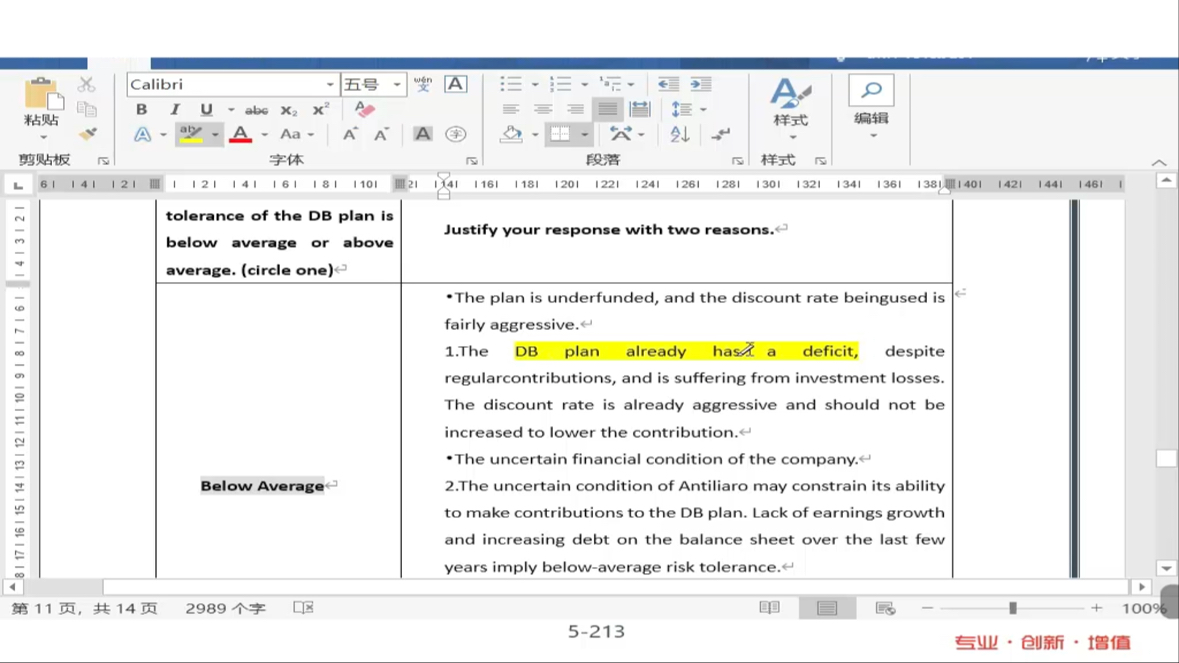Toggle Italic formatting

(x=174, y=110)
